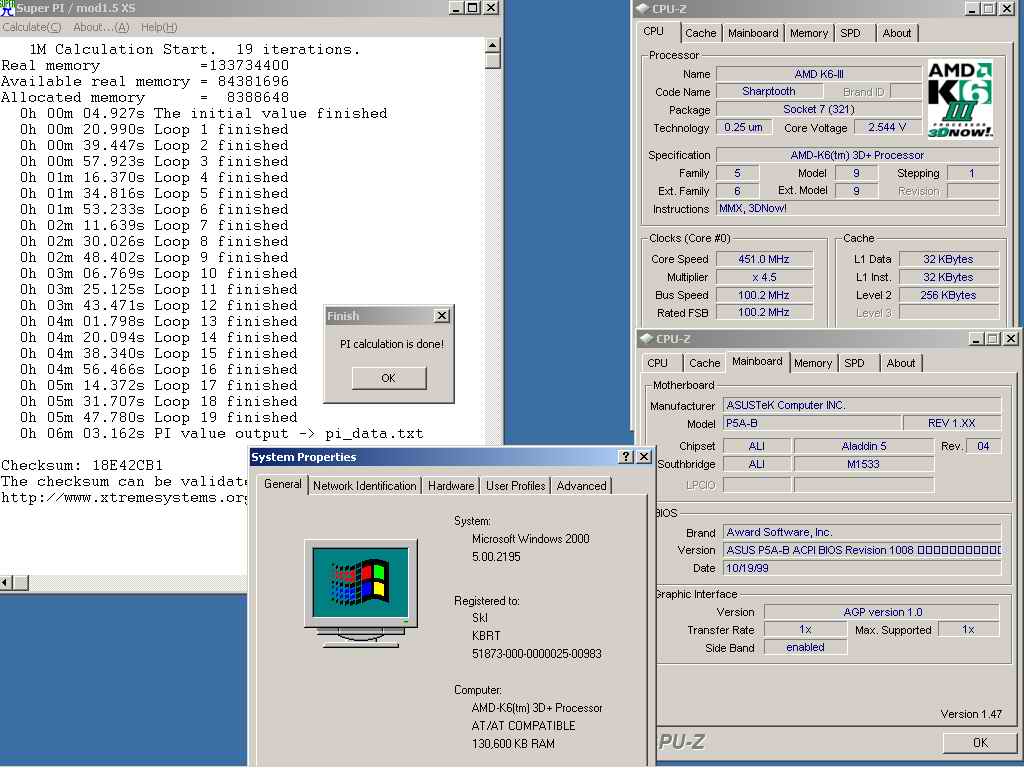This screenshot has width=1024, height=768.
Task: Click the Super PI application icon in title bar
Action: tap(7, 8)
